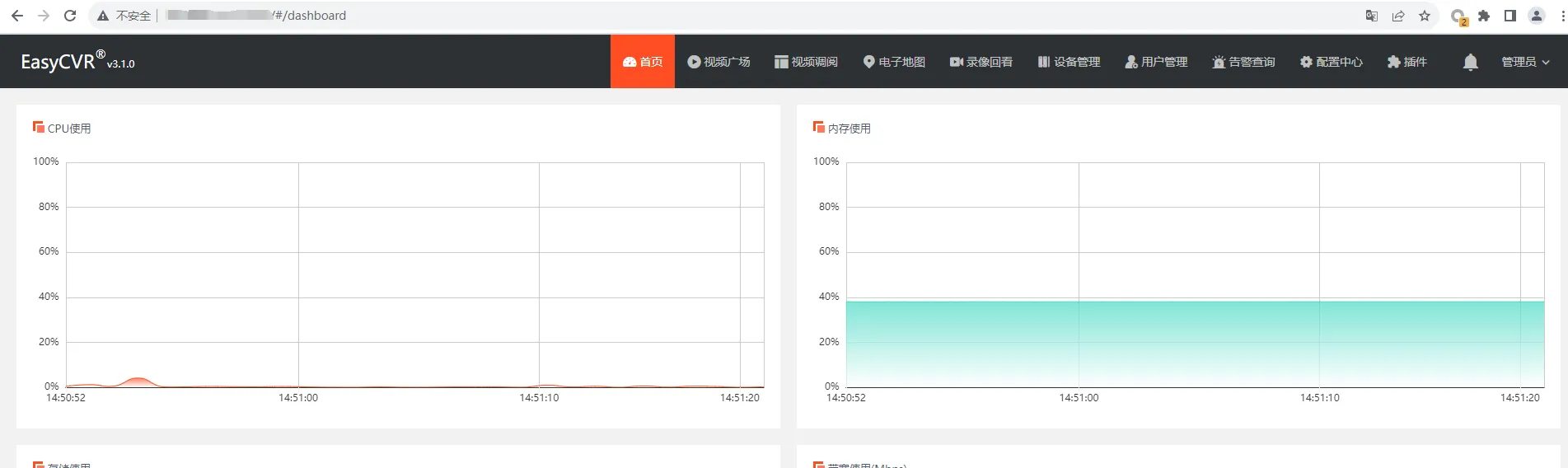Click browser back arrow button
Image resolution: width=1568 pixels, height=468 pixels.
tap(17, 16)
